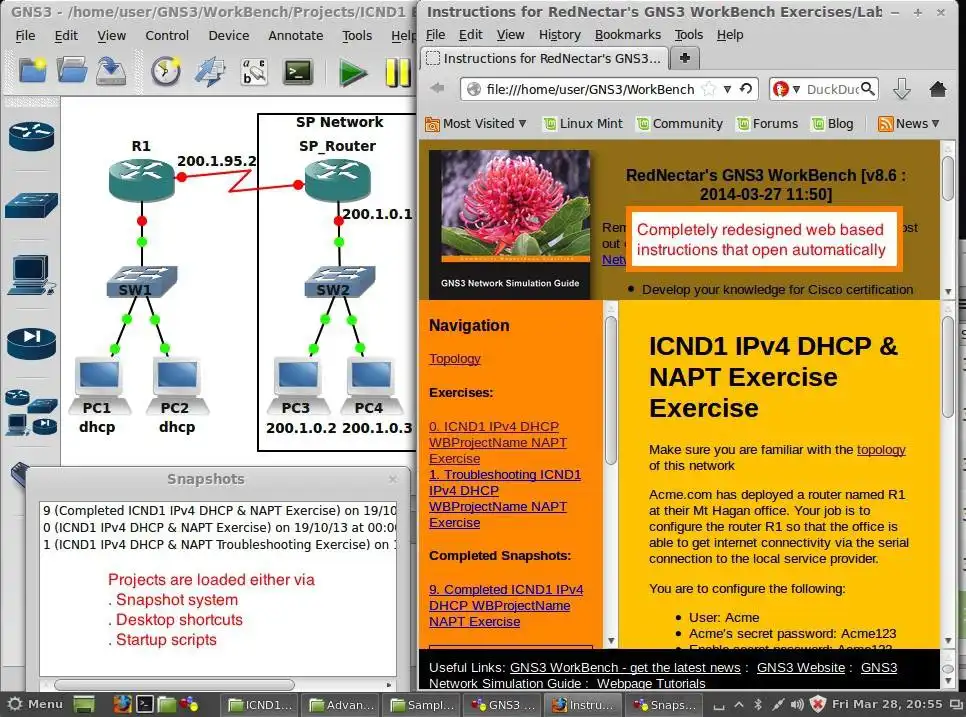This screenshot has width=966, height=717.
Task: Open 0. ICND1 IPv4 DHCP exercise link
Action: pos(498,442)
